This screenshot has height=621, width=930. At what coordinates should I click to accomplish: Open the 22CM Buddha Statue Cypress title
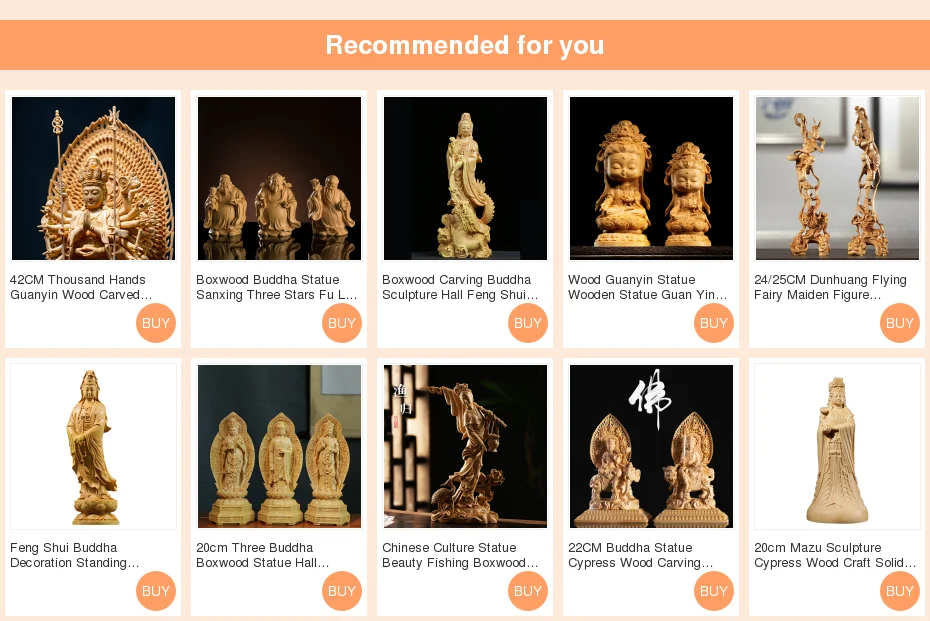641,555
